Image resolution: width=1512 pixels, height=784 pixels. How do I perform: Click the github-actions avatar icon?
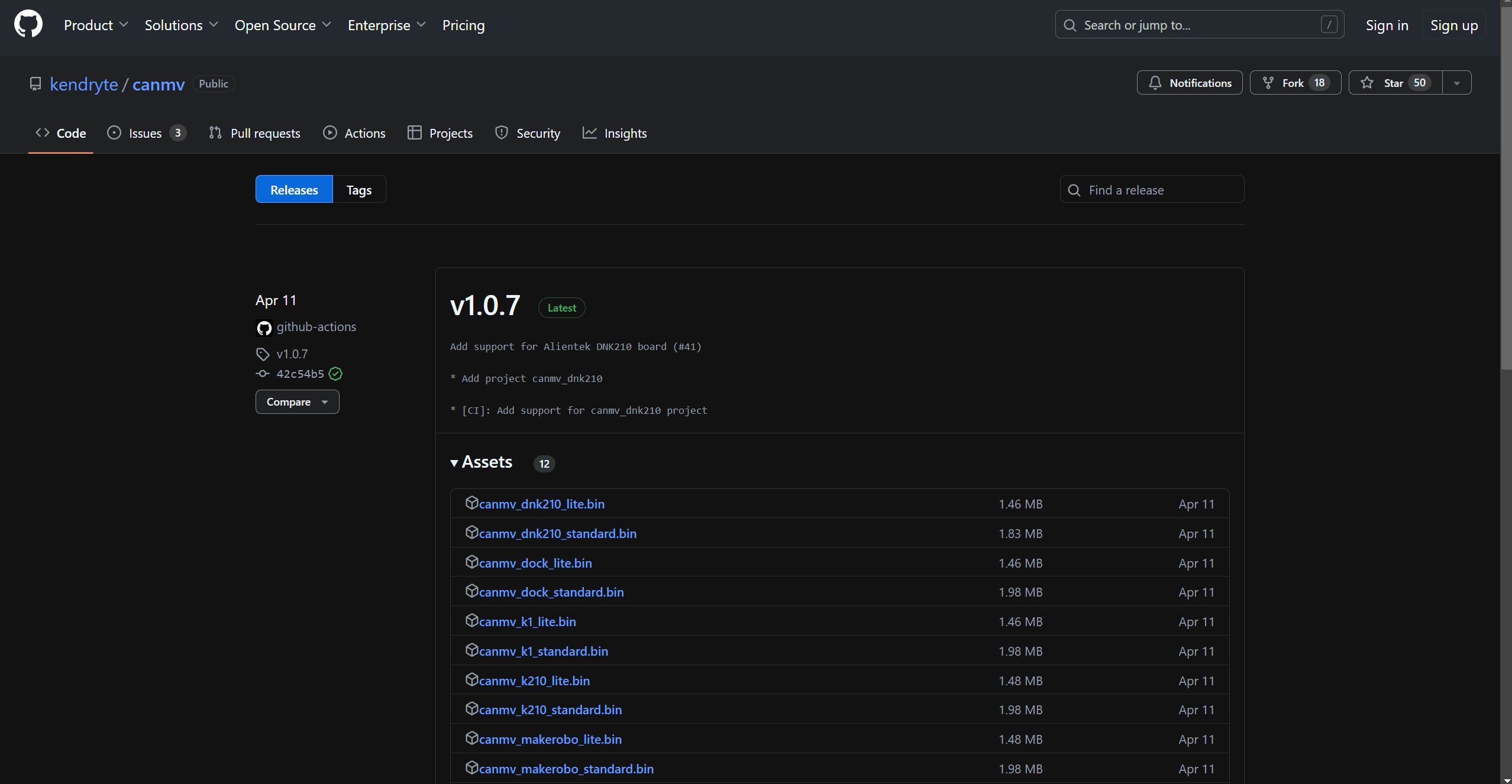tap(264, 328)
